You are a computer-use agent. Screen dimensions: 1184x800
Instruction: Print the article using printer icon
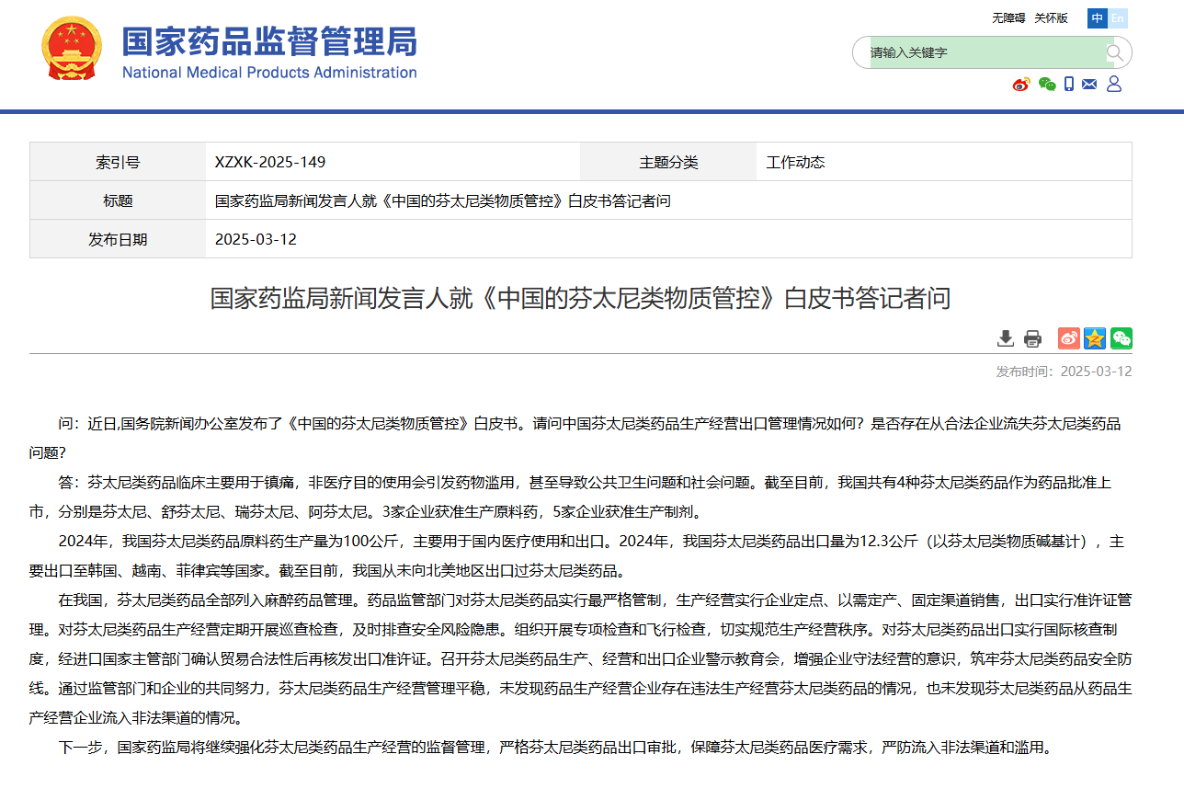coord(1033,338)
